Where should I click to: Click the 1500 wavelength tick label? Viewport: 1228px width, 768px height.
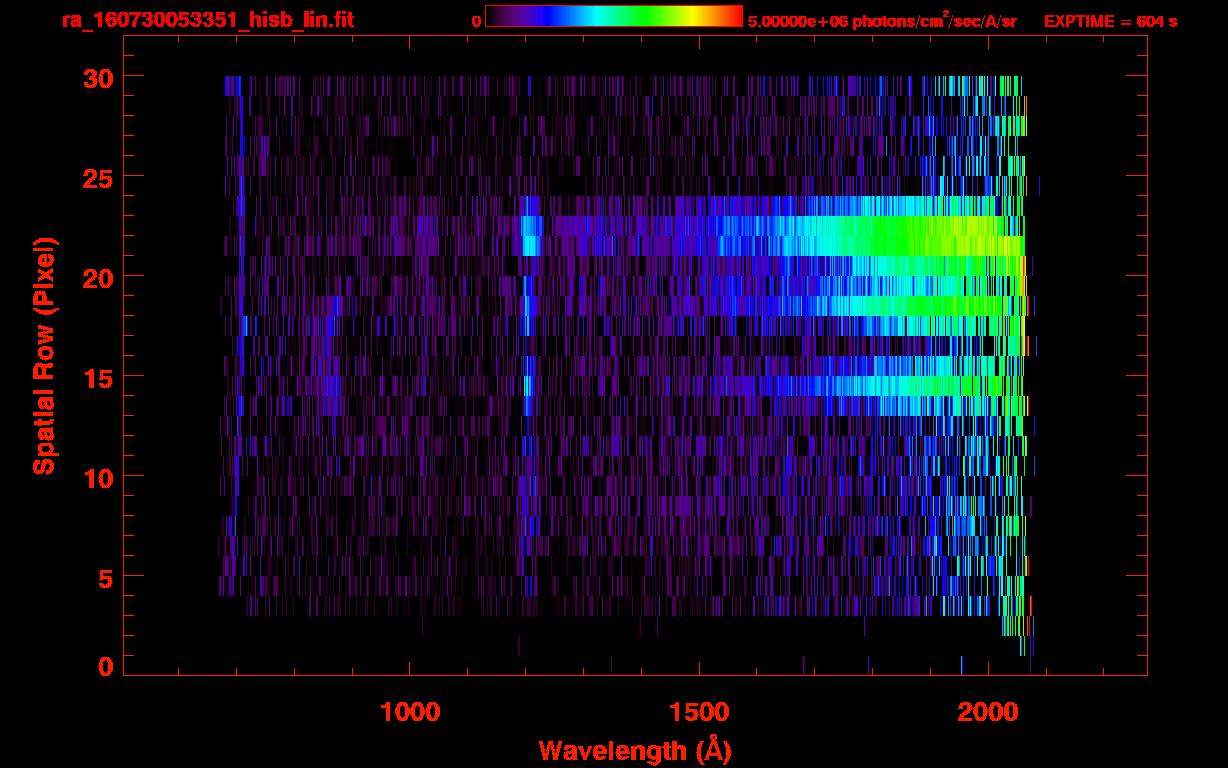tap(699, 712)
